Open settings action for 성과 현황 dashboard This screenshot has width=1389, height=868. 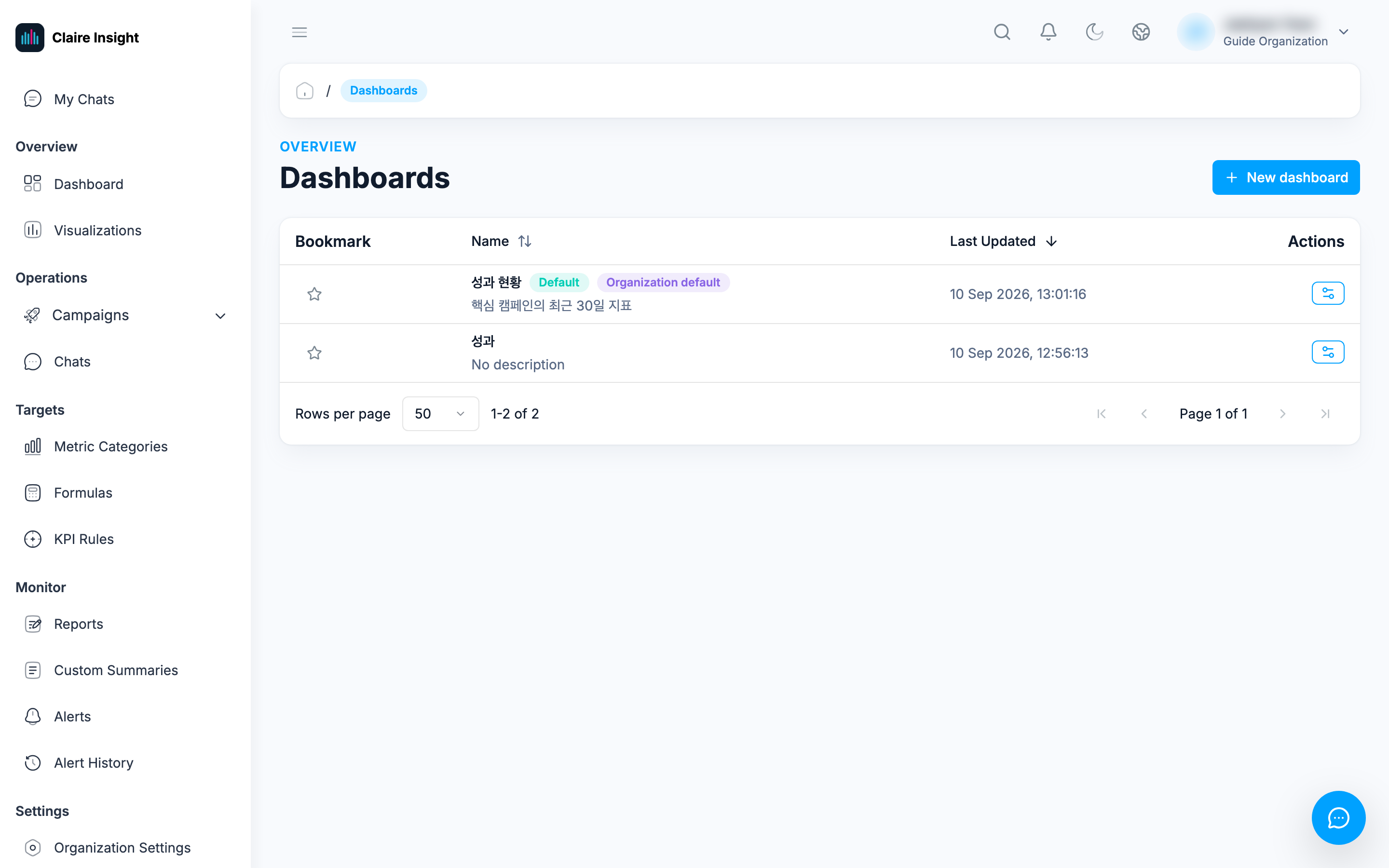coord(1328,293)
